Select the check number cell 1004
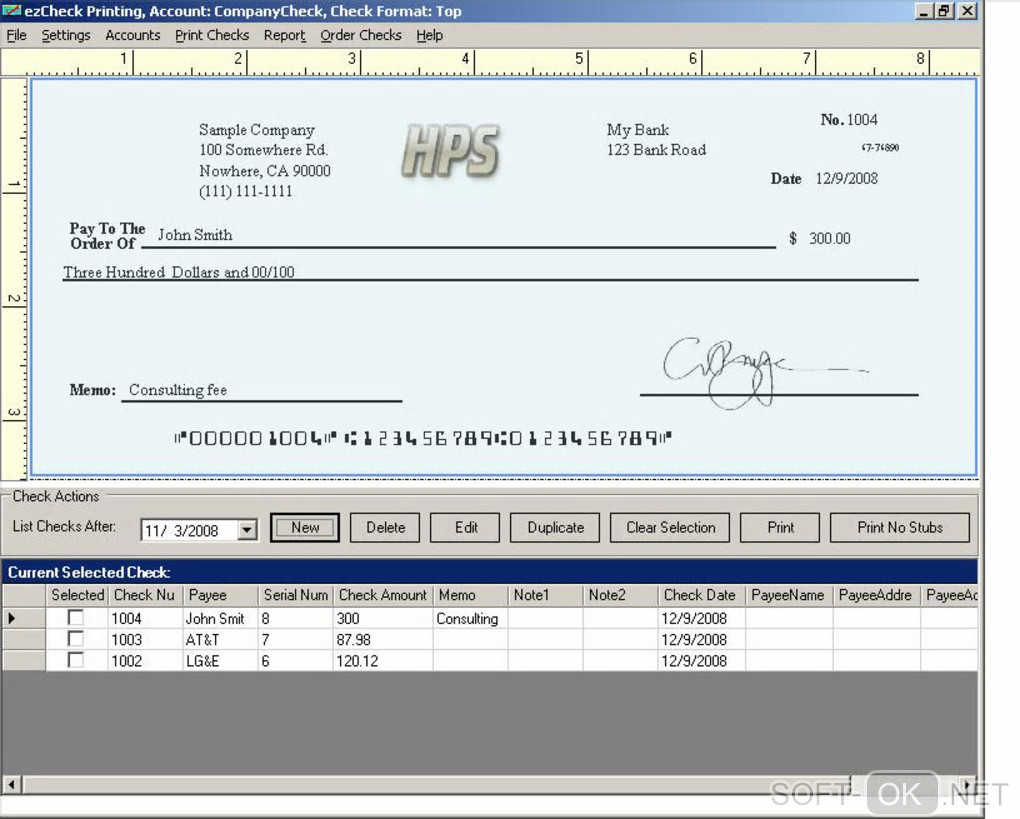1020x819 pixels. 145,618
